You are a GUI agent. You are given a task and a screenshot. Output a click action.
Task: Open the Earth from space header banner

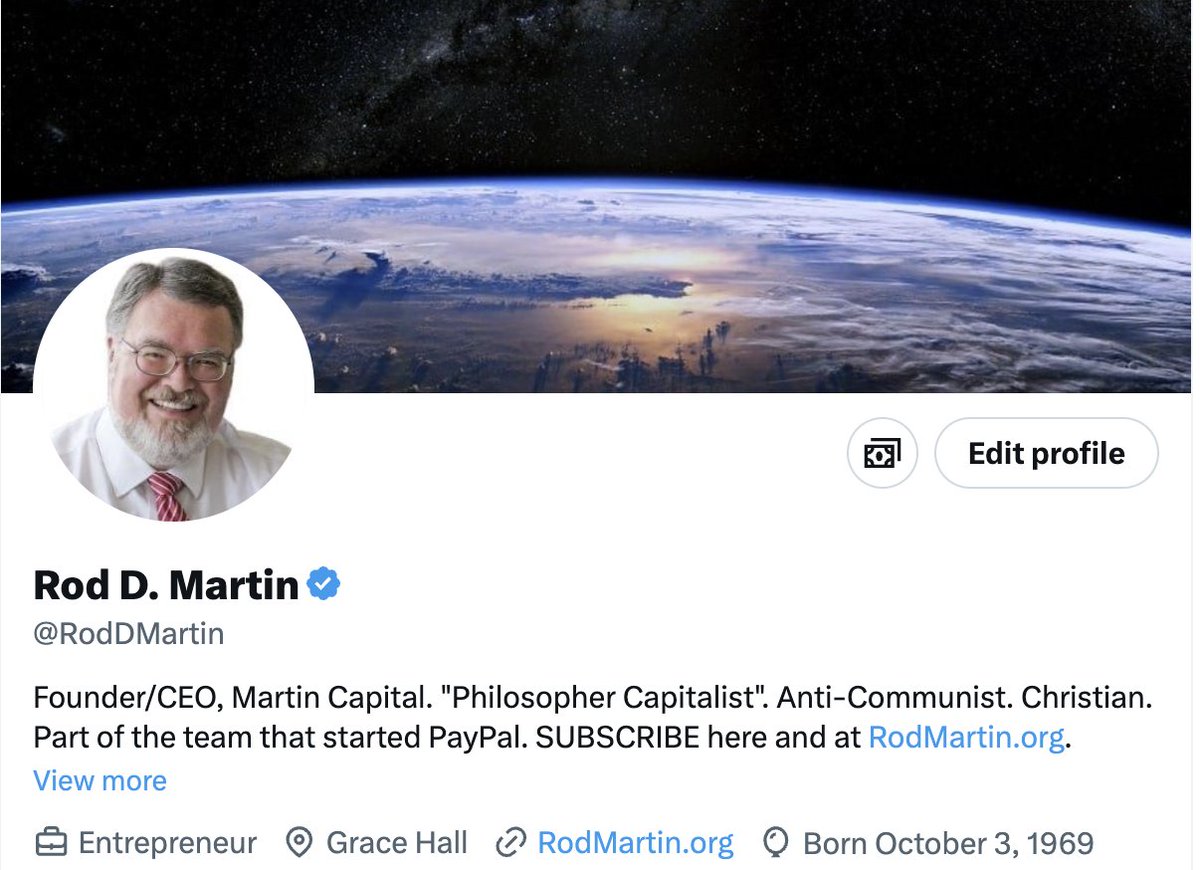pyautogui.click(x=600, y=196)
